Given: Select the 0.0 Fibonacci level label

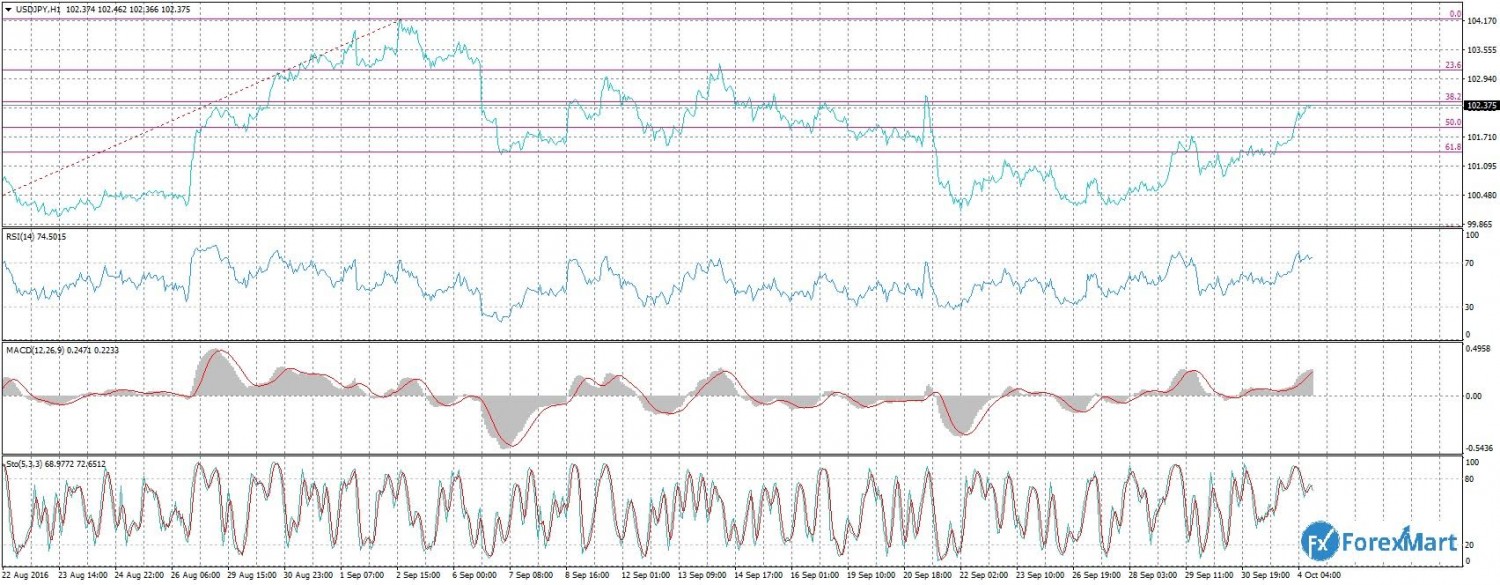Looking at the screenshot, I should [x=1456, y=14].
